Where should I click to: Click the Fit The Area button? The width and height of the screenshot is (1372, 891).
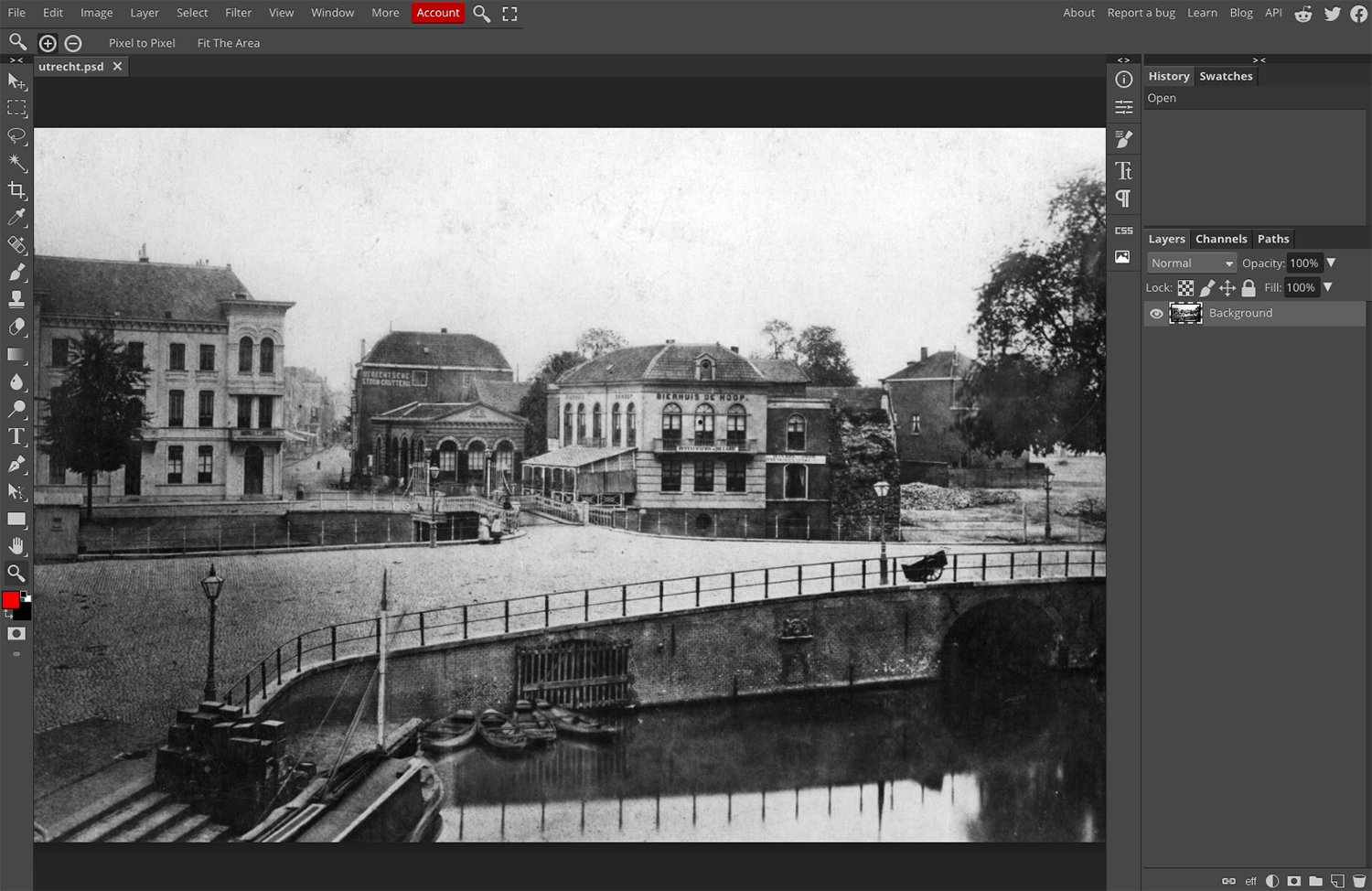coord(228,43)
